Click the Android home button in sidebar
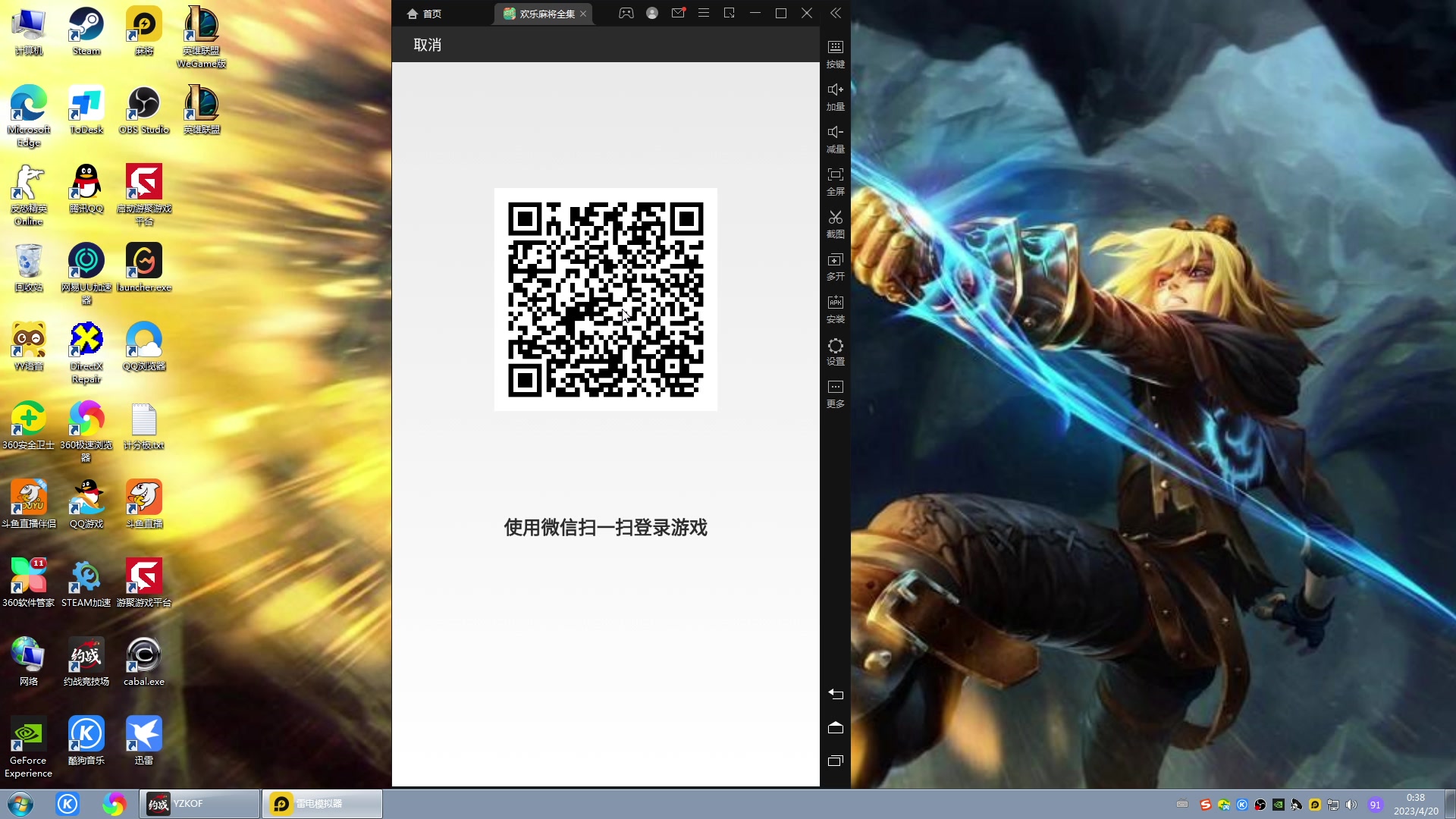Image resolution: width=1456 pixels, height=819 pixels. (x=836, y=727)
